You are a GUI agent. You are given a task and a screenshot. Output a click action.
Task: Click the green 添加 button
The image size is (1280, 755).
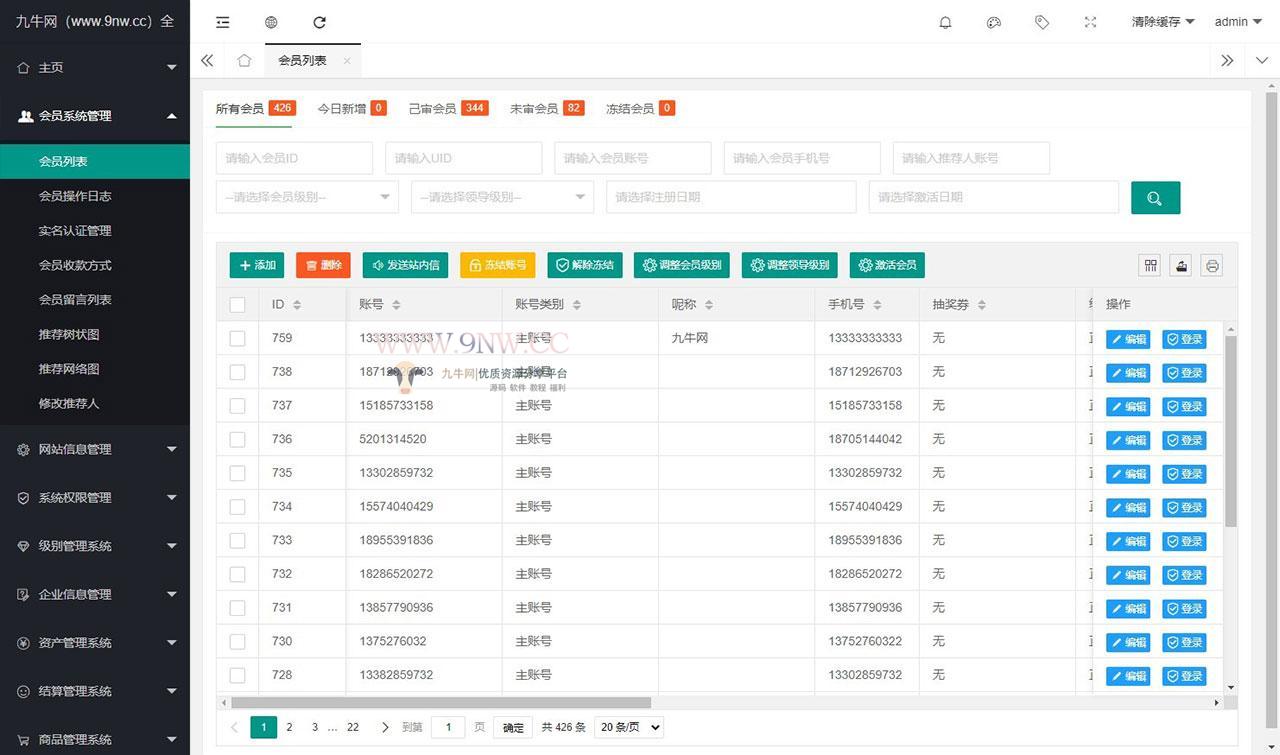257,265
